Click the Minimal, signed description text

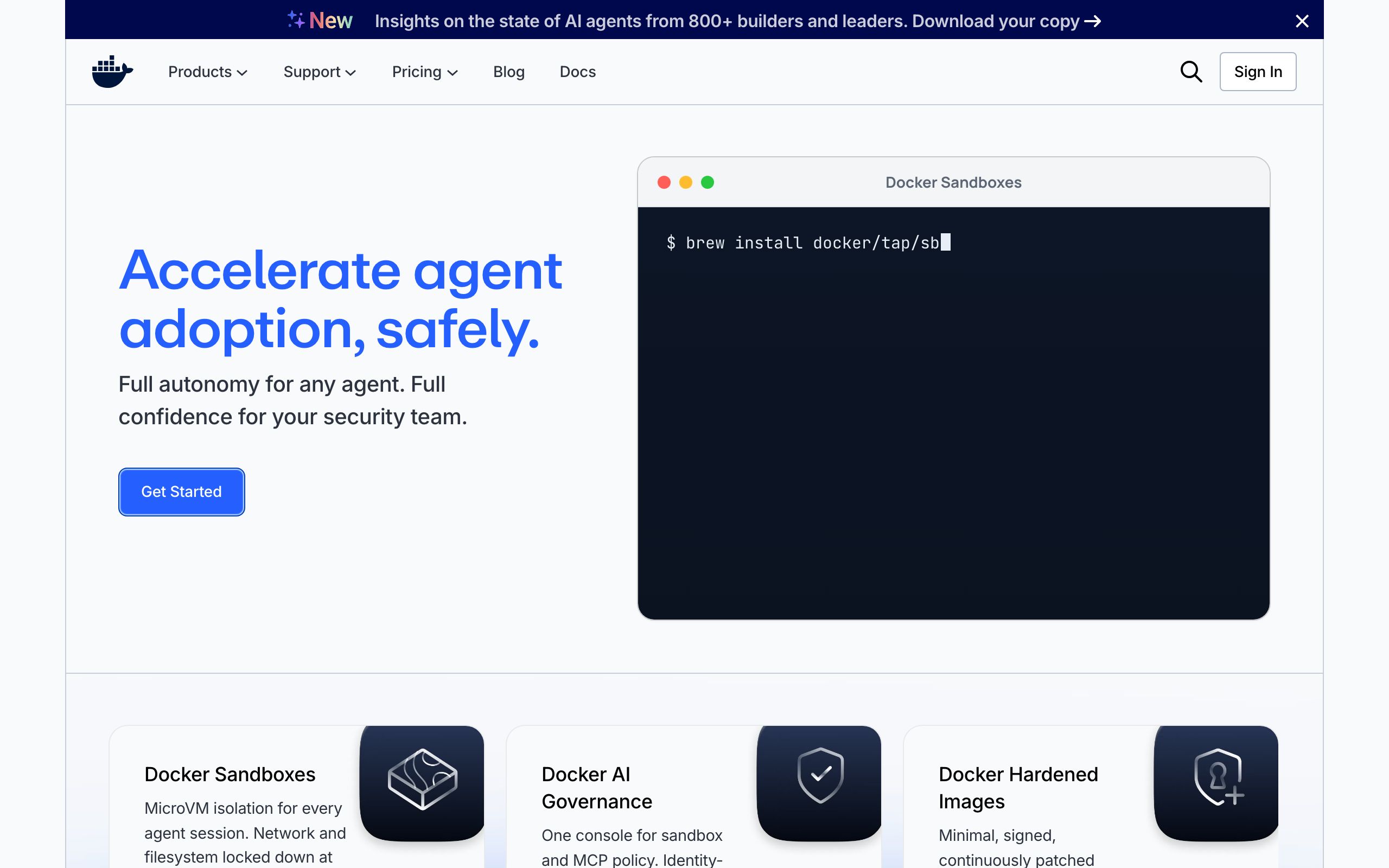tap(1016, 847)
